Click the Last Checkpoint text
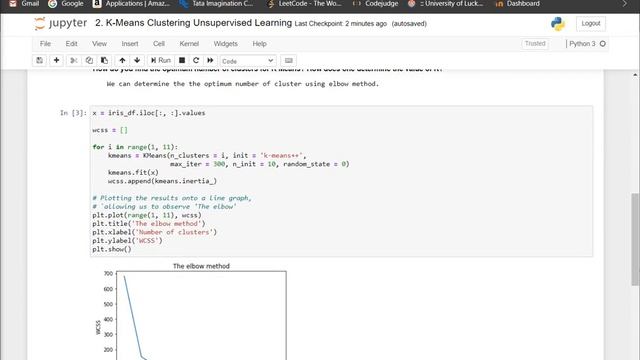 [x=340, y=24]
